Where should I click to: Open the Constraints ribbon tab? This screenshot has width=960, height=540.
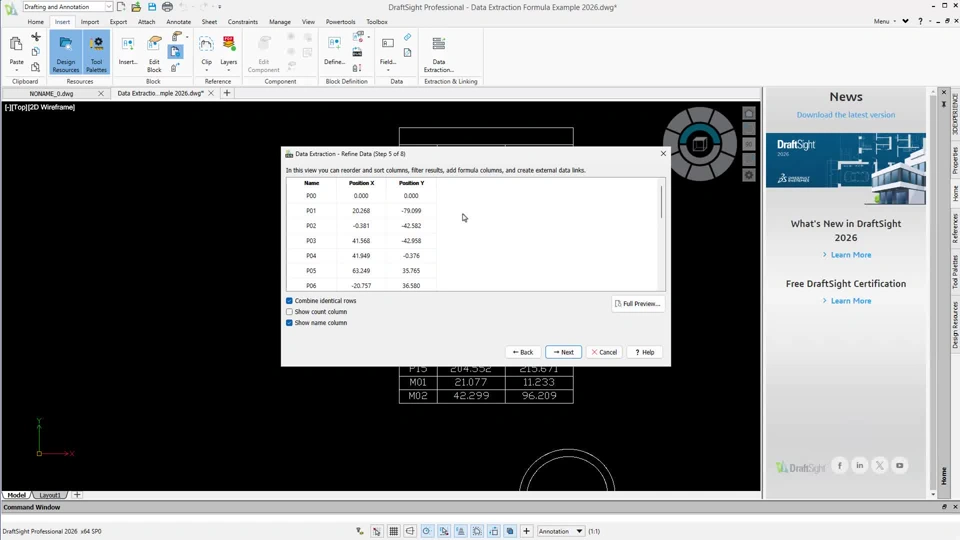pos(242,21)
